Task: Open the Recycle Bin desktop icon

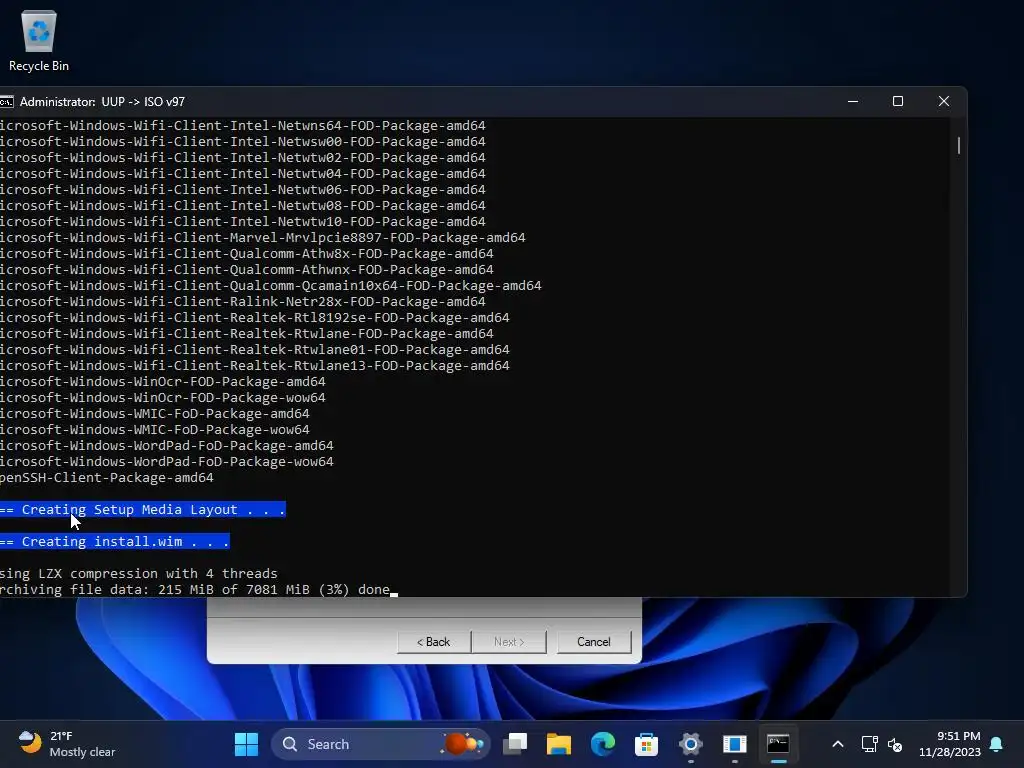Action: click(39, 41)
